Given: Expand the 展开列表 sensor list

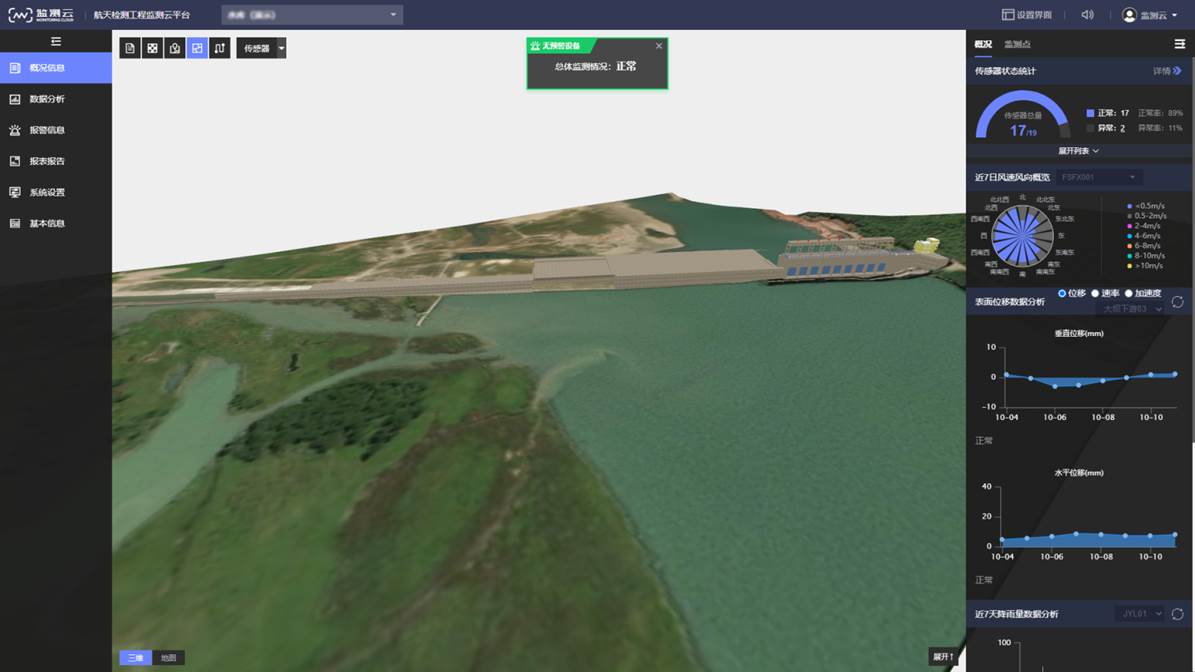Looking at the screenshot, I should pyautogui.click(x=1078, y=151).
